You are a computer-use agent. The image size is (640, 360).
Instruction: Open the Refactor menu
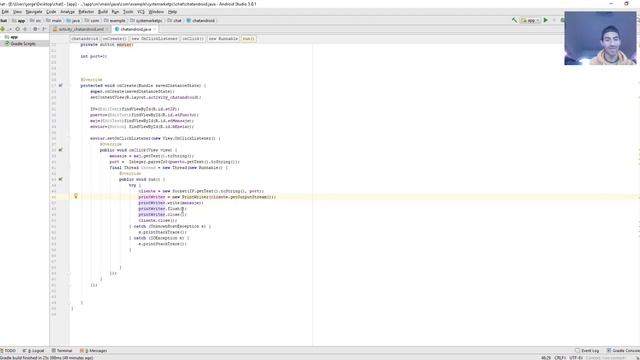tap(86, 12)
